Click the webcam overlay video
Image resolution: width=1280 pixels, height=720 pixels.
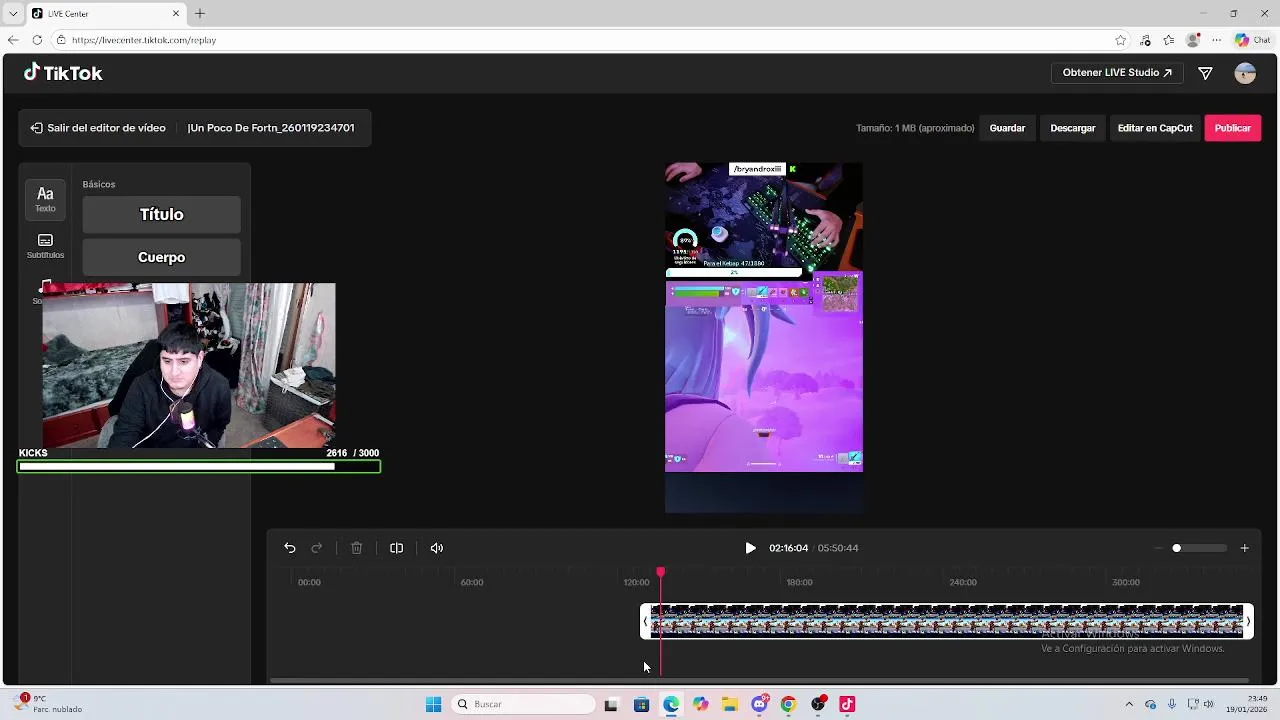click(189, 365)
